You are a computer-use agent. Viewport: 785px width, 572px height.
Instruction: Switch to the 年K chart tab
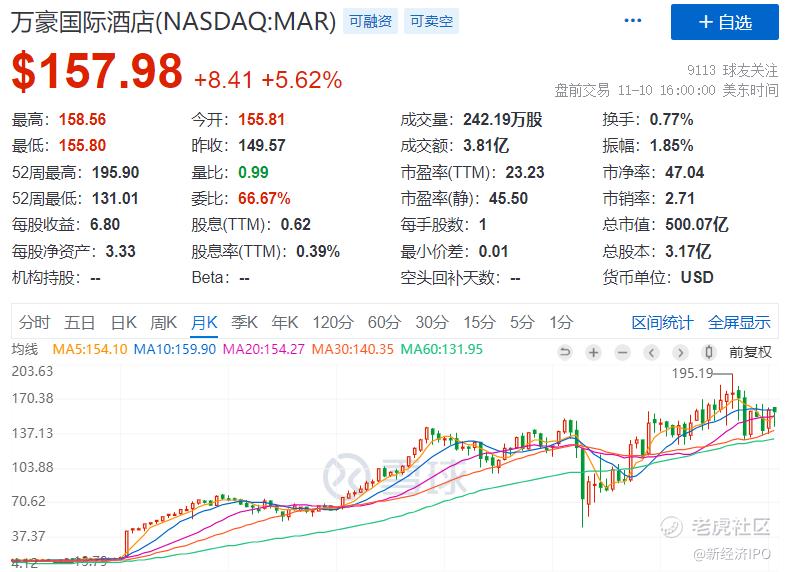click(x=285, y=322)
